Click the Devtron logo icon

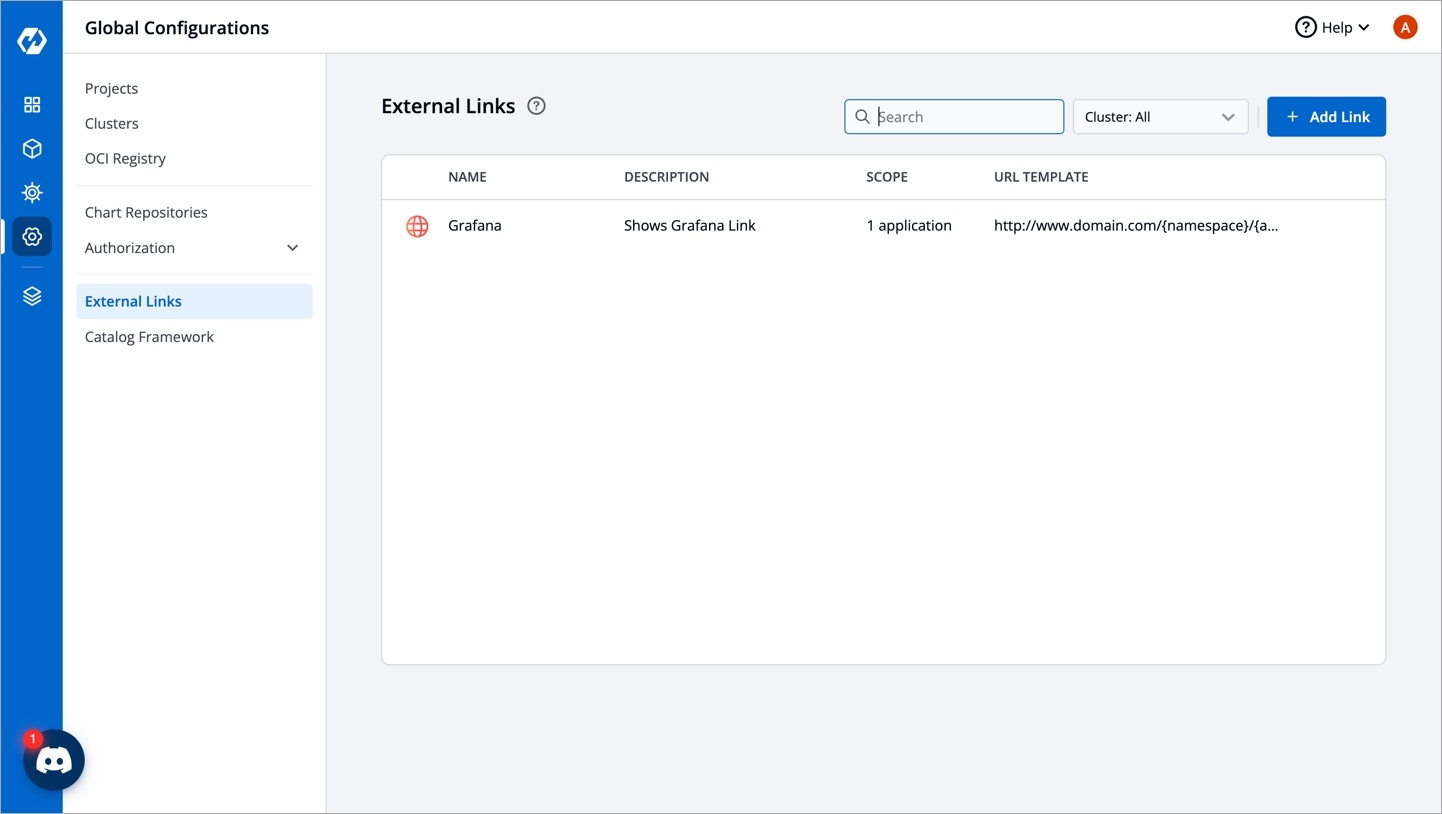click(x=32, y=41)
